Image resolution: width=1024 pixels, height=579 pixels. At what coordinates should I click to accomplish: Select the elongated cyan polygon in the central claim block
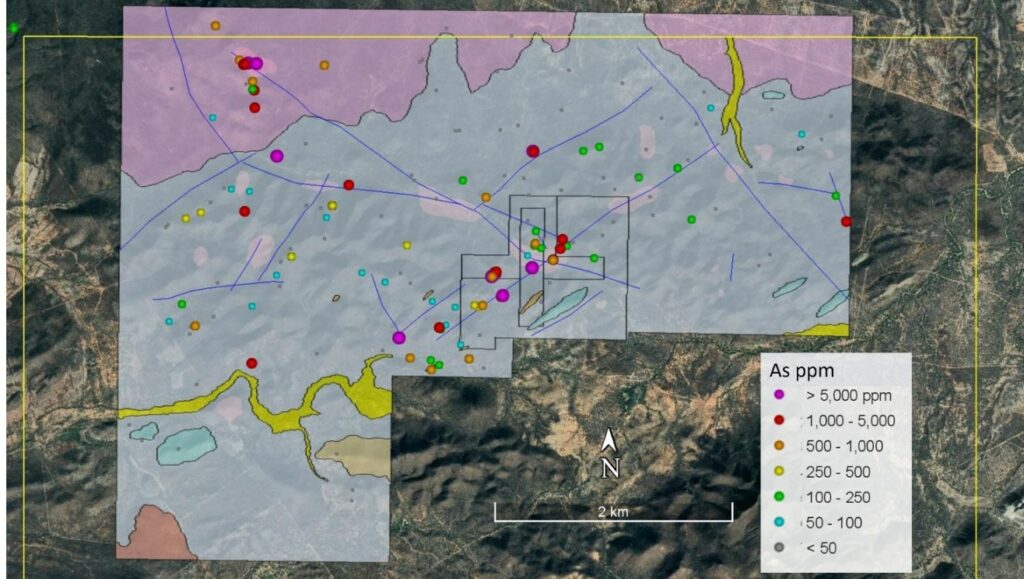[558, 308]
